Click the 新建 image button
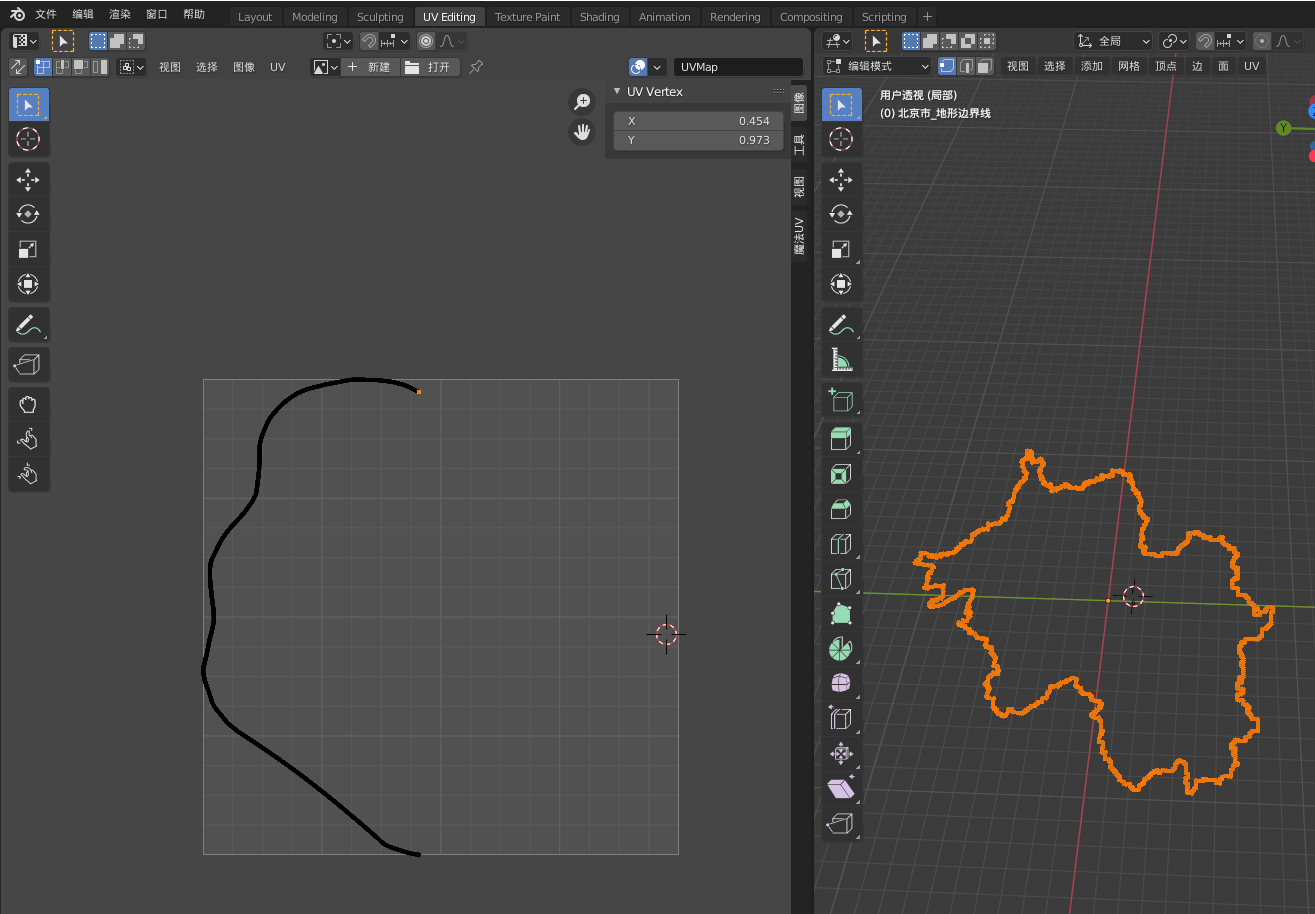This screenshot has height=914, width=1315. [x=371, y=67]
